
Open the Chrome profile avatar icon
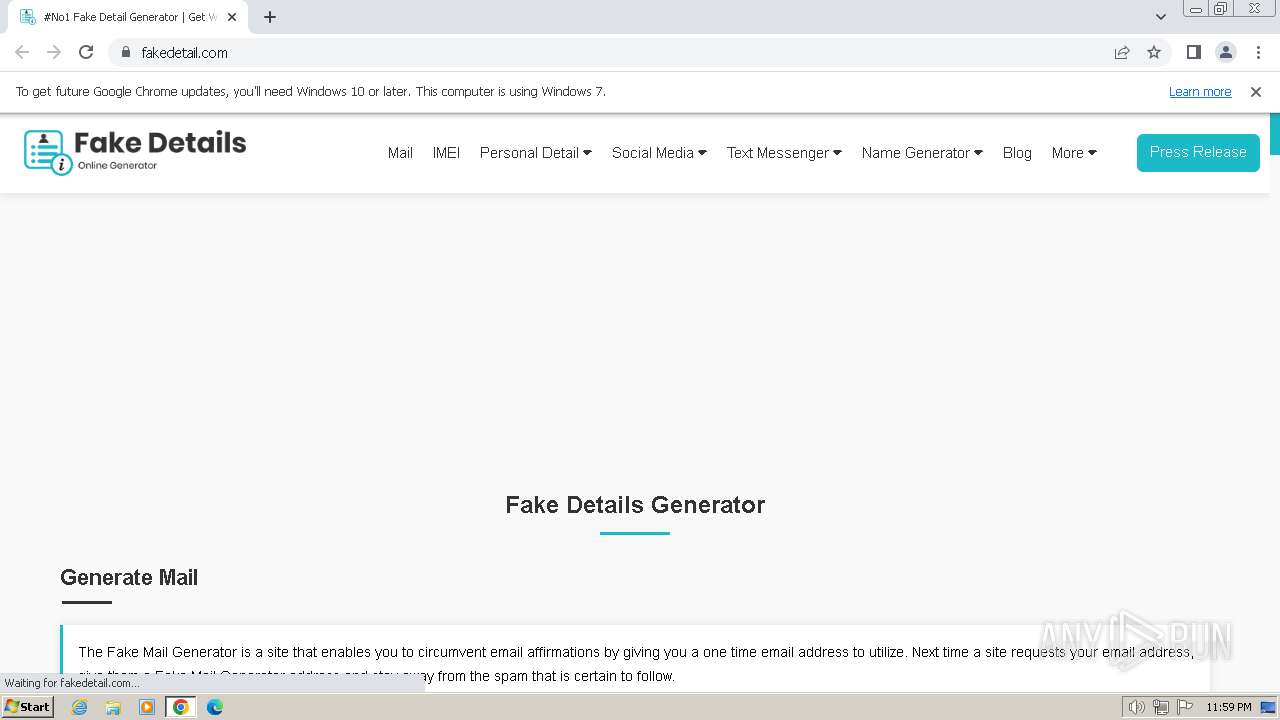1226,52
